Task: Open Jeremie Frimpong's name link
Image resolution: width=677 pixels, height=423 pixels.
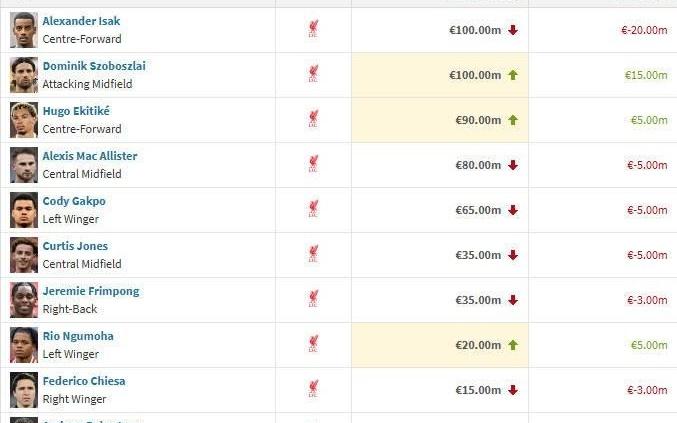Action: coord(91,291)
